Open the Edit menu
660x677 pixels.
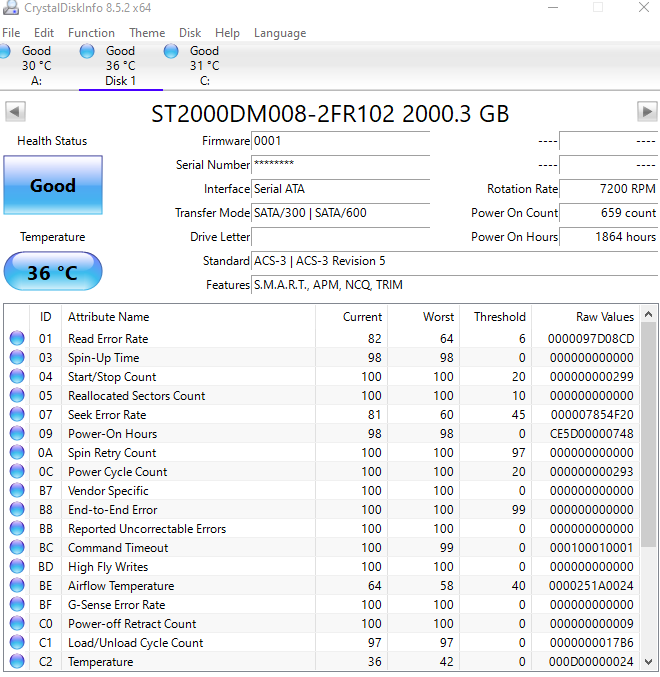pos(44,33)
